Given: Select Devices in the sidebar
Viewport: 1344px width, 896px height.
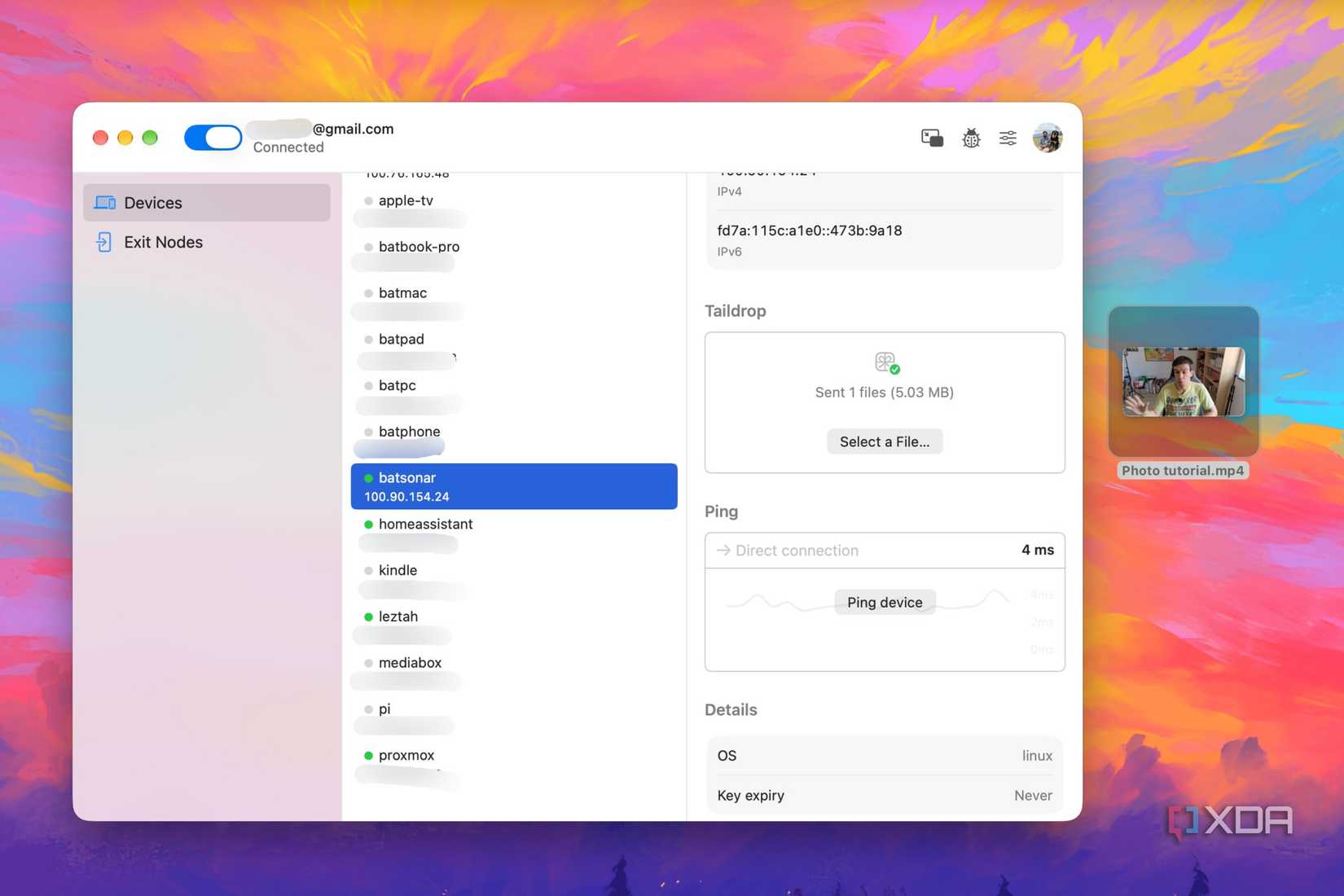Looking at the screenshot, I should pyautogui.click(x=207, y=203).
